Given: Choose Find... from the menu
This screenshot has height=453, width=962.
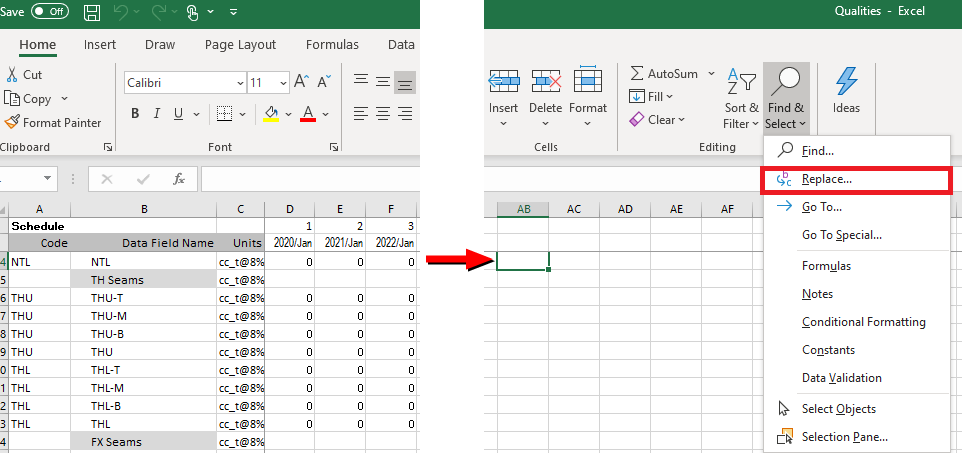Looking at the screenshot, I should 856,150.
